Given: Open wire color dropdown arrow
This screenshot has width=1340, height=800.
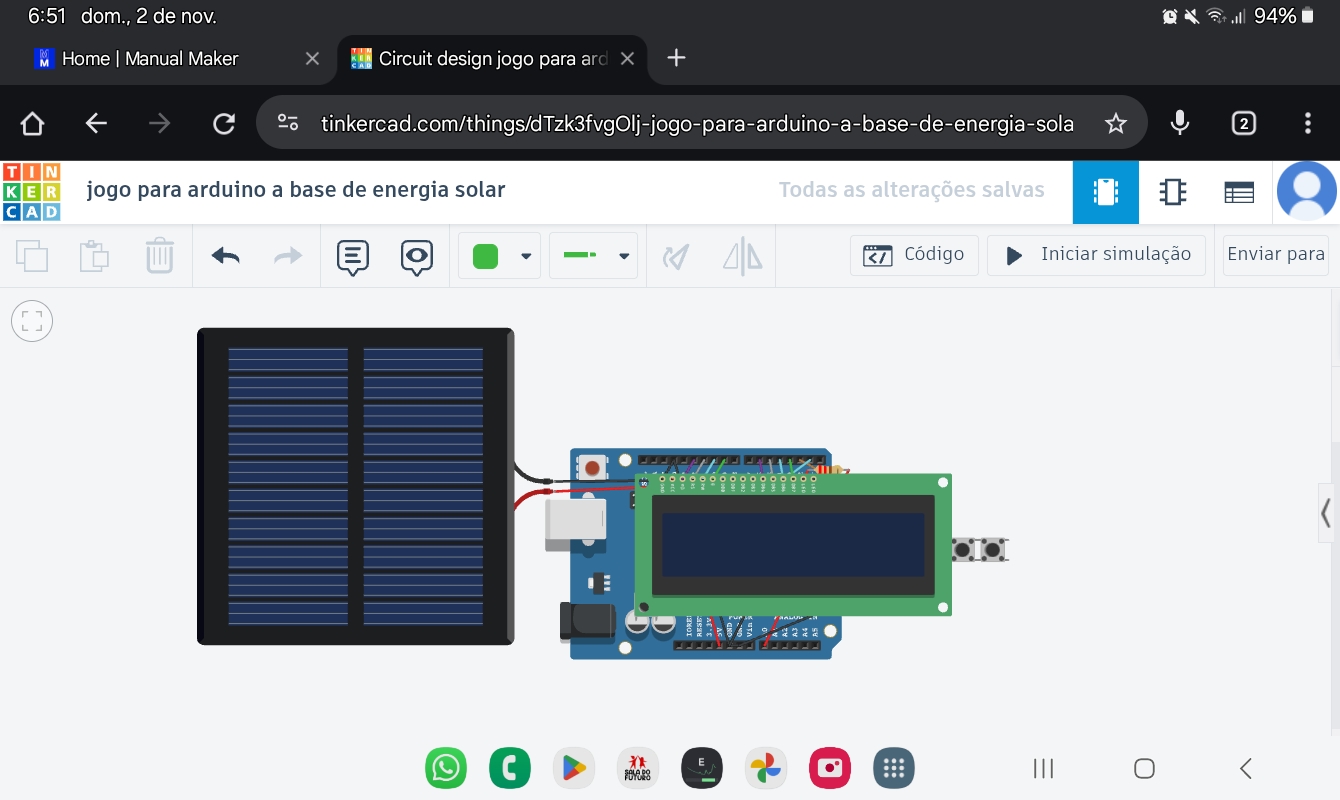Looking at the screenshot, I should pos(526,256).
